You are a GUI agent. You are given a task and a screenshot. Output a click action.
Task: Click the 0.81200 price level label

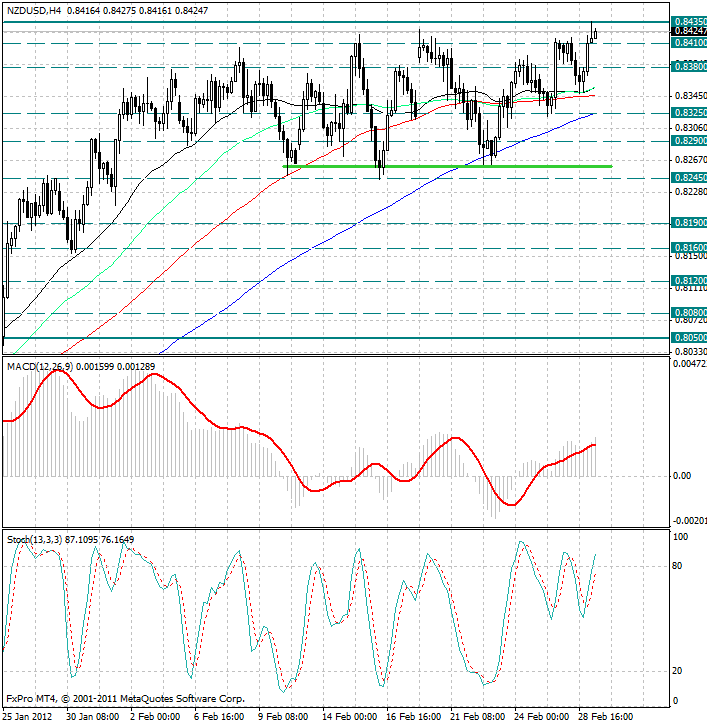click(689, 281)
